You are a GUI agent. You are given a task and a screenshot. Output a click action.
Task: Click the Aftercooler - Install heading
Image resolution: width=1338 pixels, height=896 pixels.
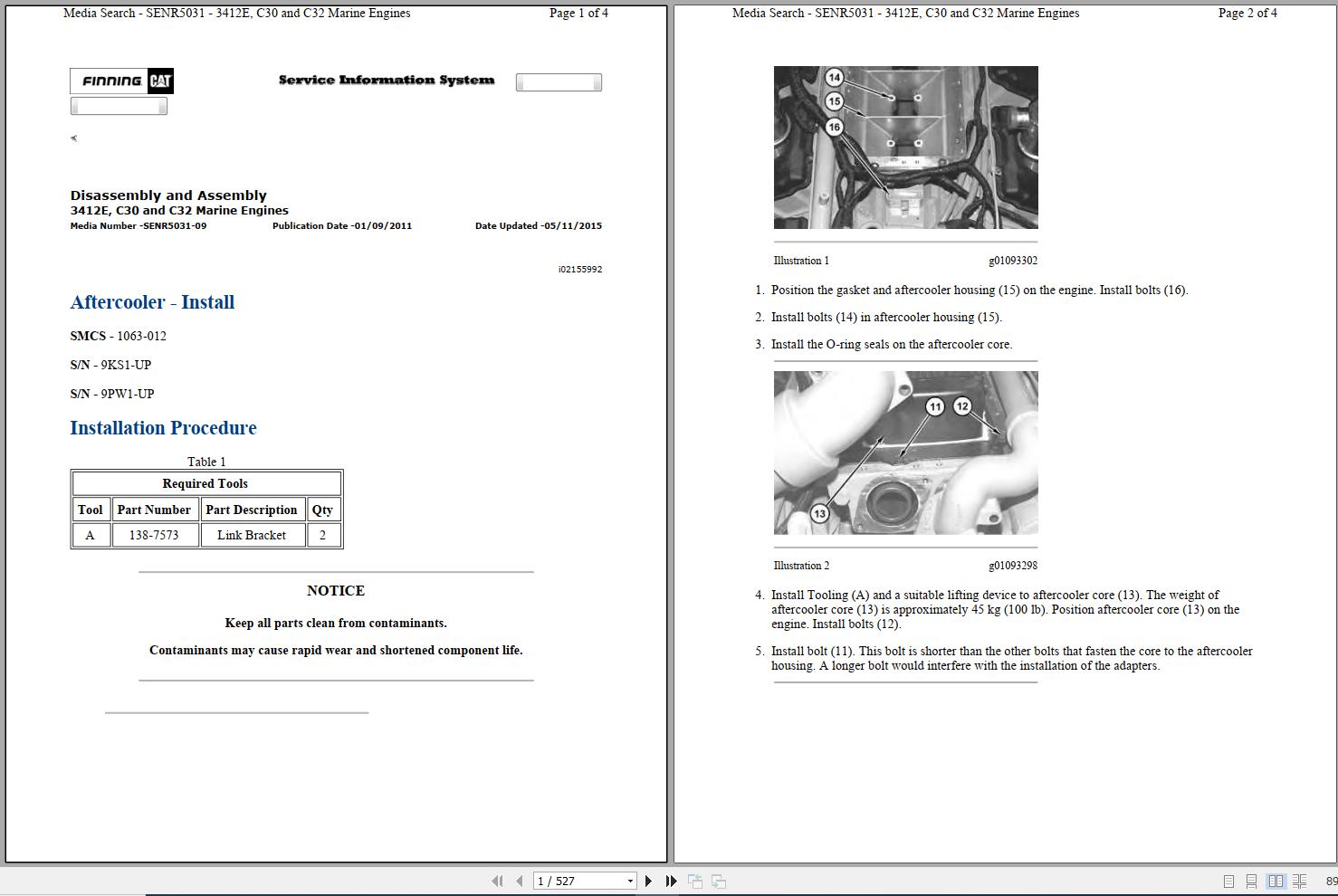pyautogui.click(x=152, y=302)
